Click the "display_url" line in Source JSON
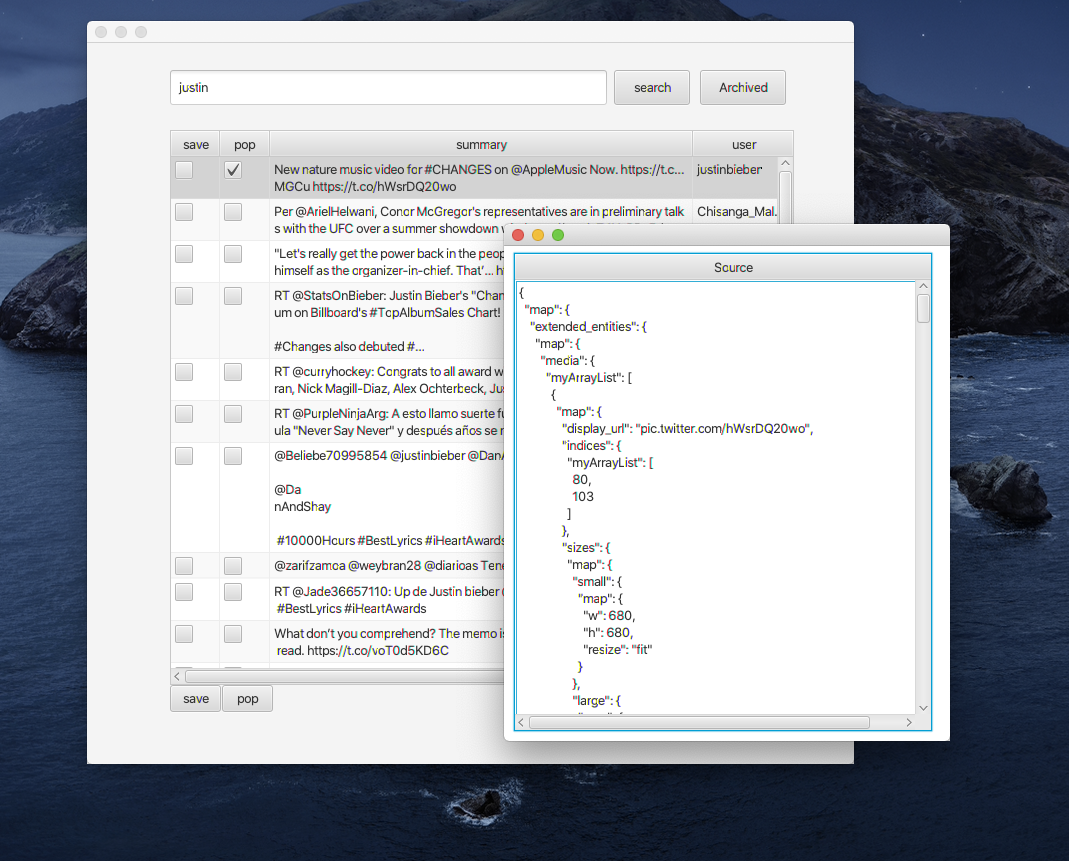Image resolution: width=1069 pixels, height=861 pixels. tap(687, 429)
